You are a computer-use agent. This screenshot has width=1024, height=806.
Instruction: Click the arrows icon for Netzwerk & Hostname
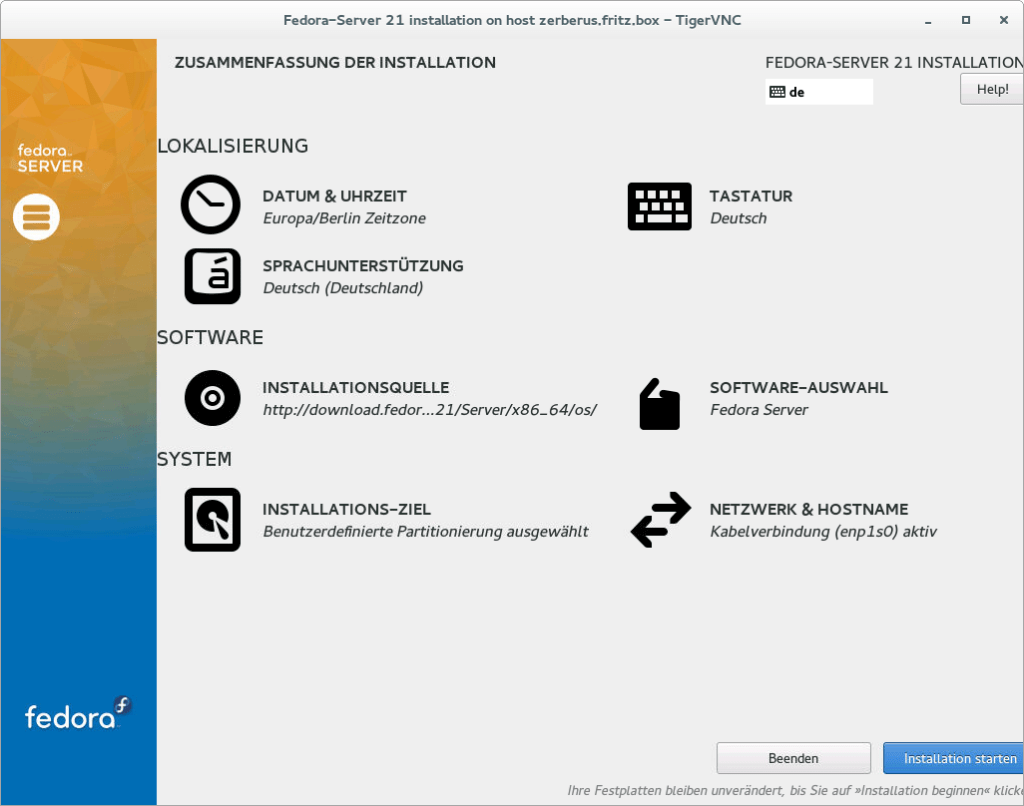pyautogui.click(x=660, y=520)
